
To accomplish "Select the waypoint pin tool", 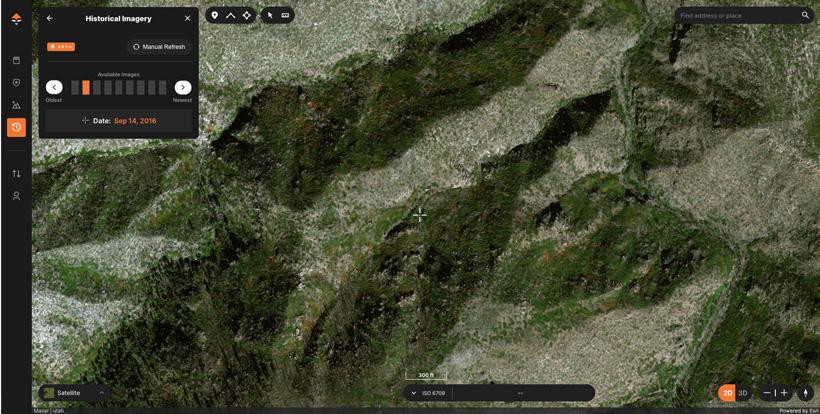I will point(215,15).
